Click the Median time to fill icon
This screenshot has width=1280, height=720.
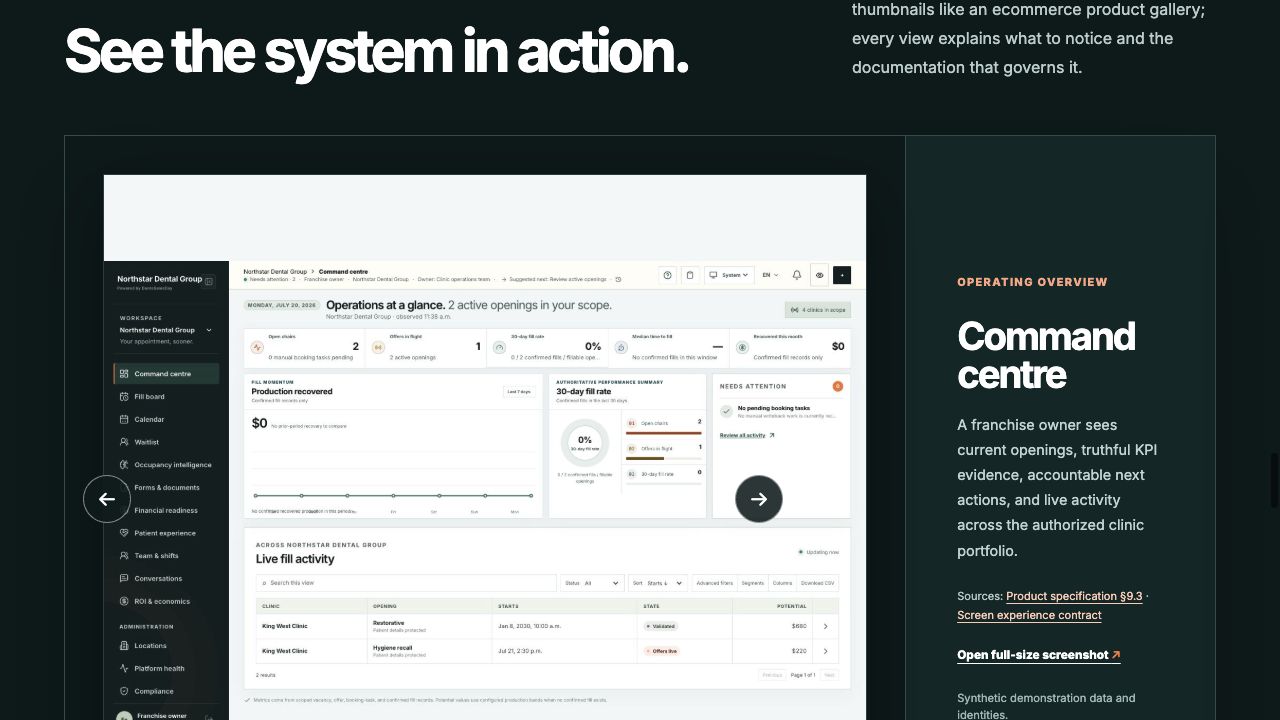[x=621, y=348]
